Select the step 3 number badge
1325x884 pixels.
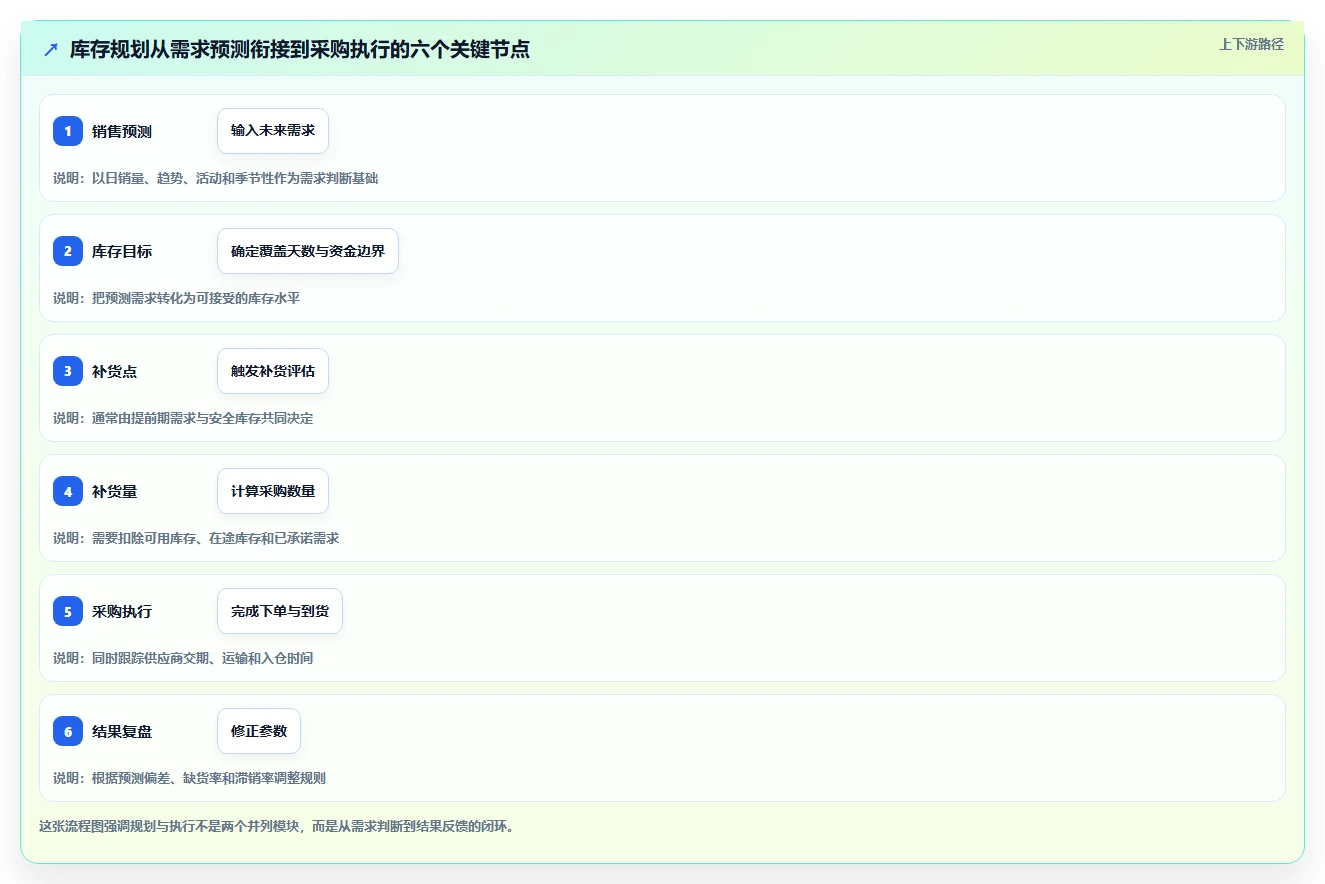[x=68, y=371]
